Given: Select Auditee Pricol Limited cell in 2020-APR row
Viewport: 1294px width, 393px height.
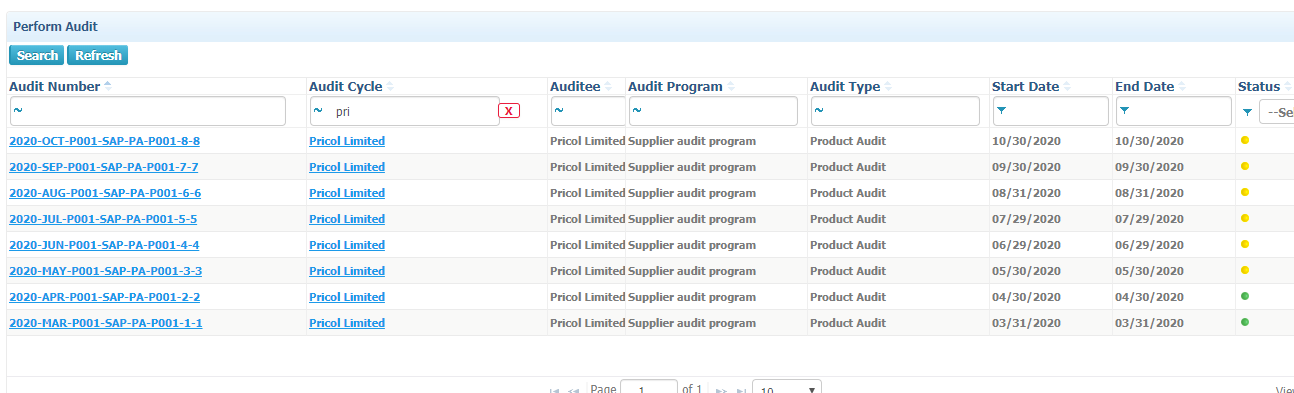Looking at the screenshot, I should pyautogui.click(x=588, y=297).
